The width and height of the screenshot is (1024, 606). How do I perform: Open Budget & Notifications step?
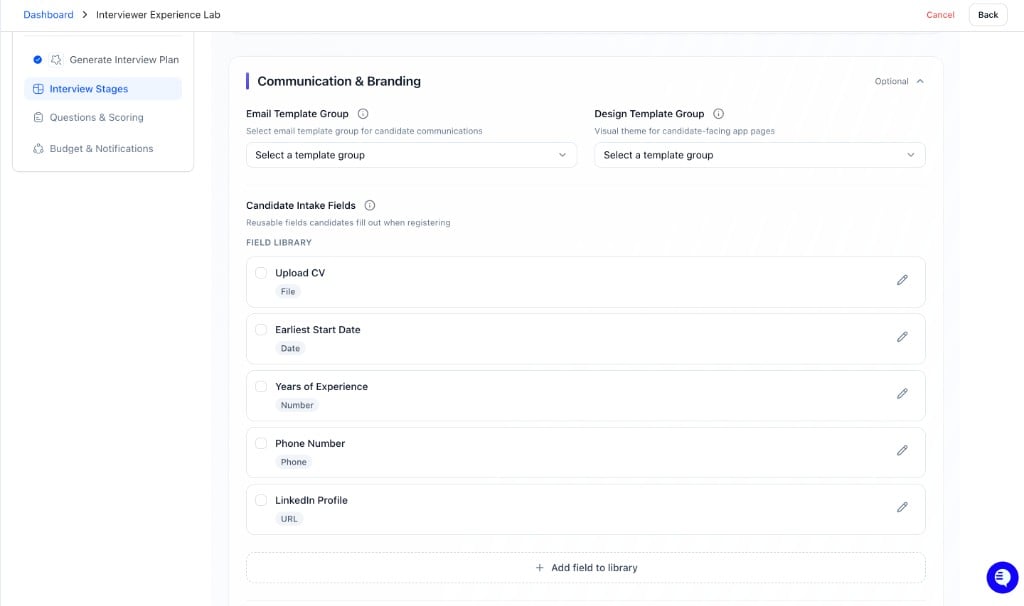(103, 149)
